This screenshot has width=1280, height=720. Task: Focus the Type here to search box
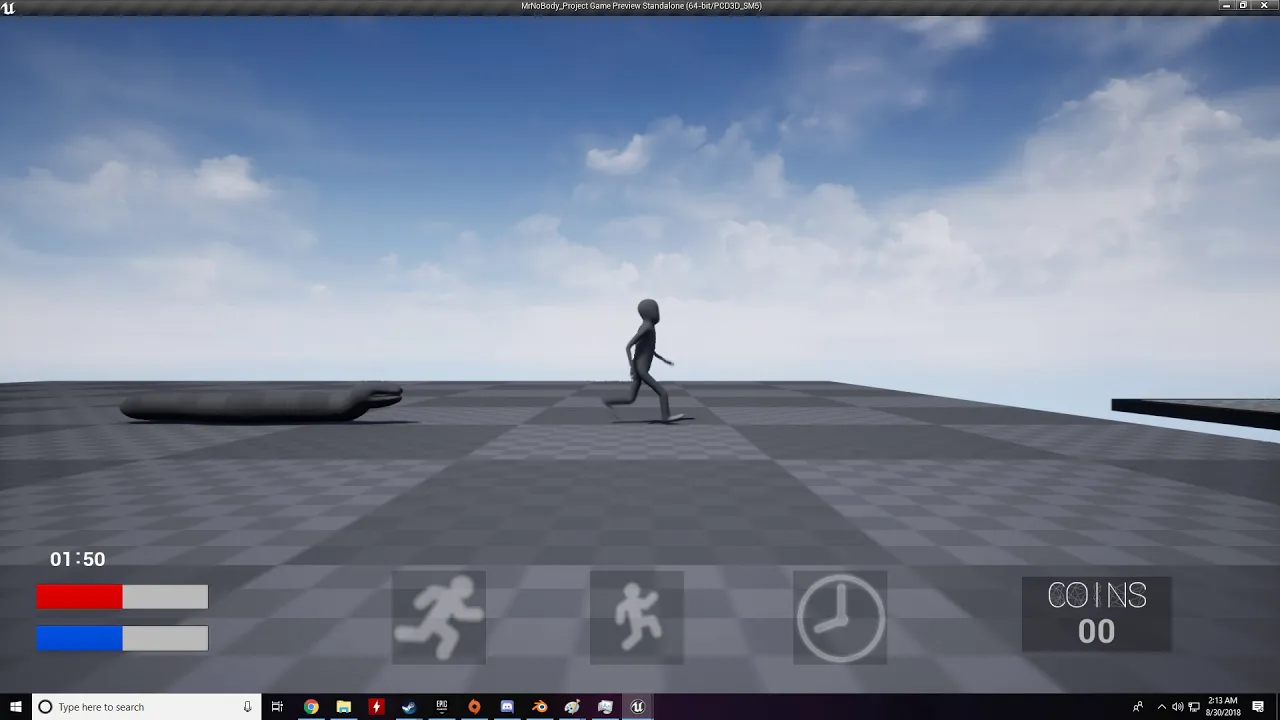(147, 707)
